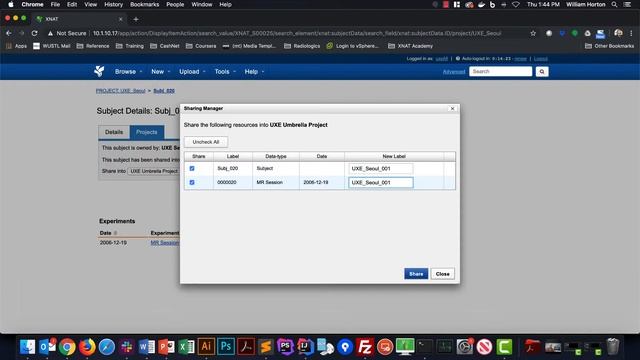
Task: Open the Subj_020 breadcrumb link
Action: (164, 91)
